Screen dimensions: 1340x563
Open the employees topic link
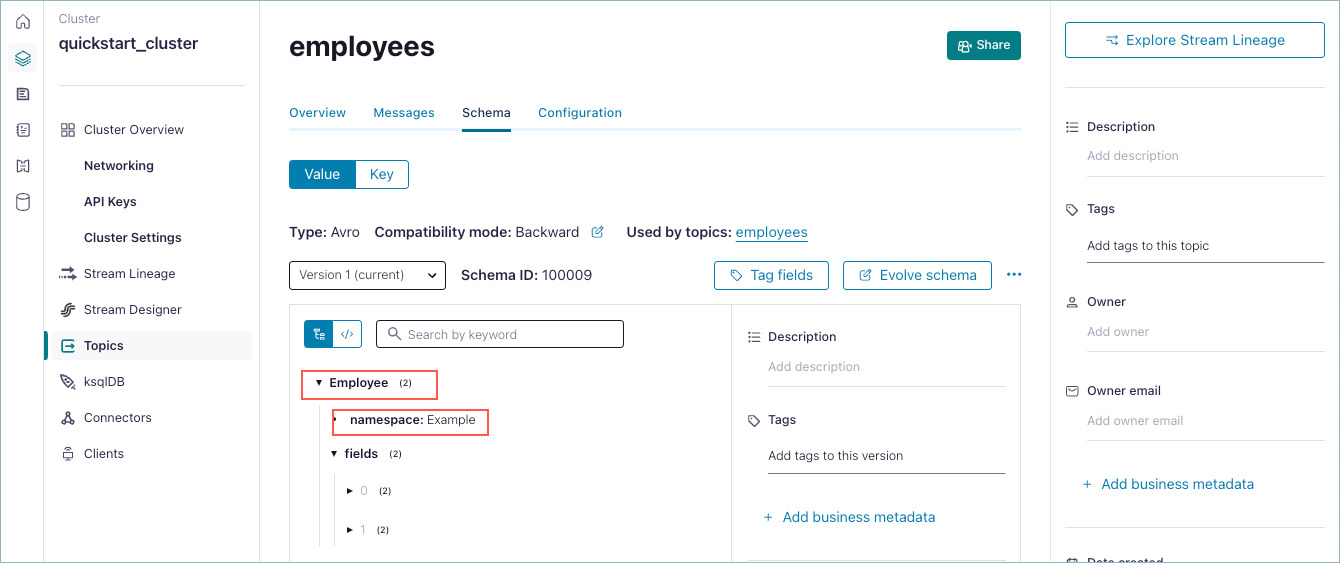point(771,232)
